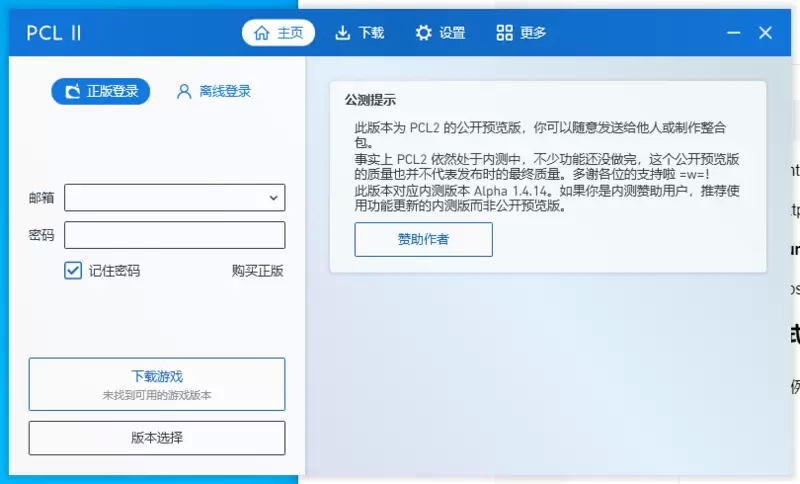Click the 赞助作者 sponsor button

(423, 239)
